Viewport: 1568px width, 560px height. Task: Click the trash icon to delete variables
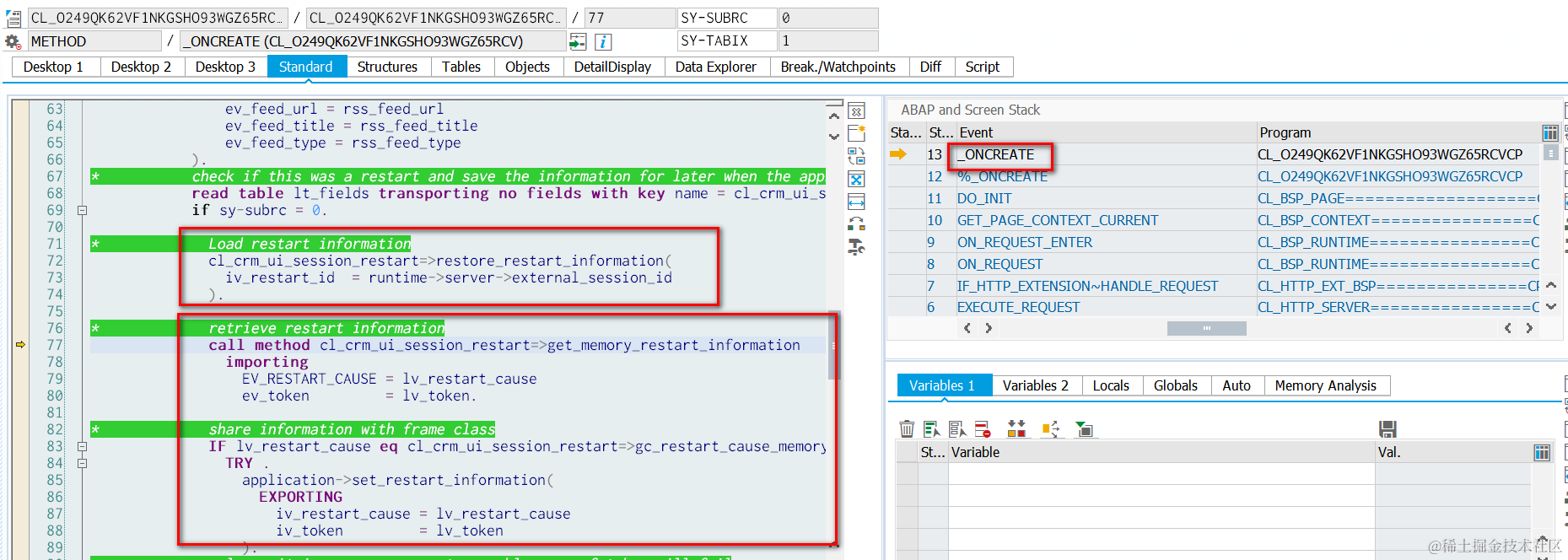[x=907, y=429]
